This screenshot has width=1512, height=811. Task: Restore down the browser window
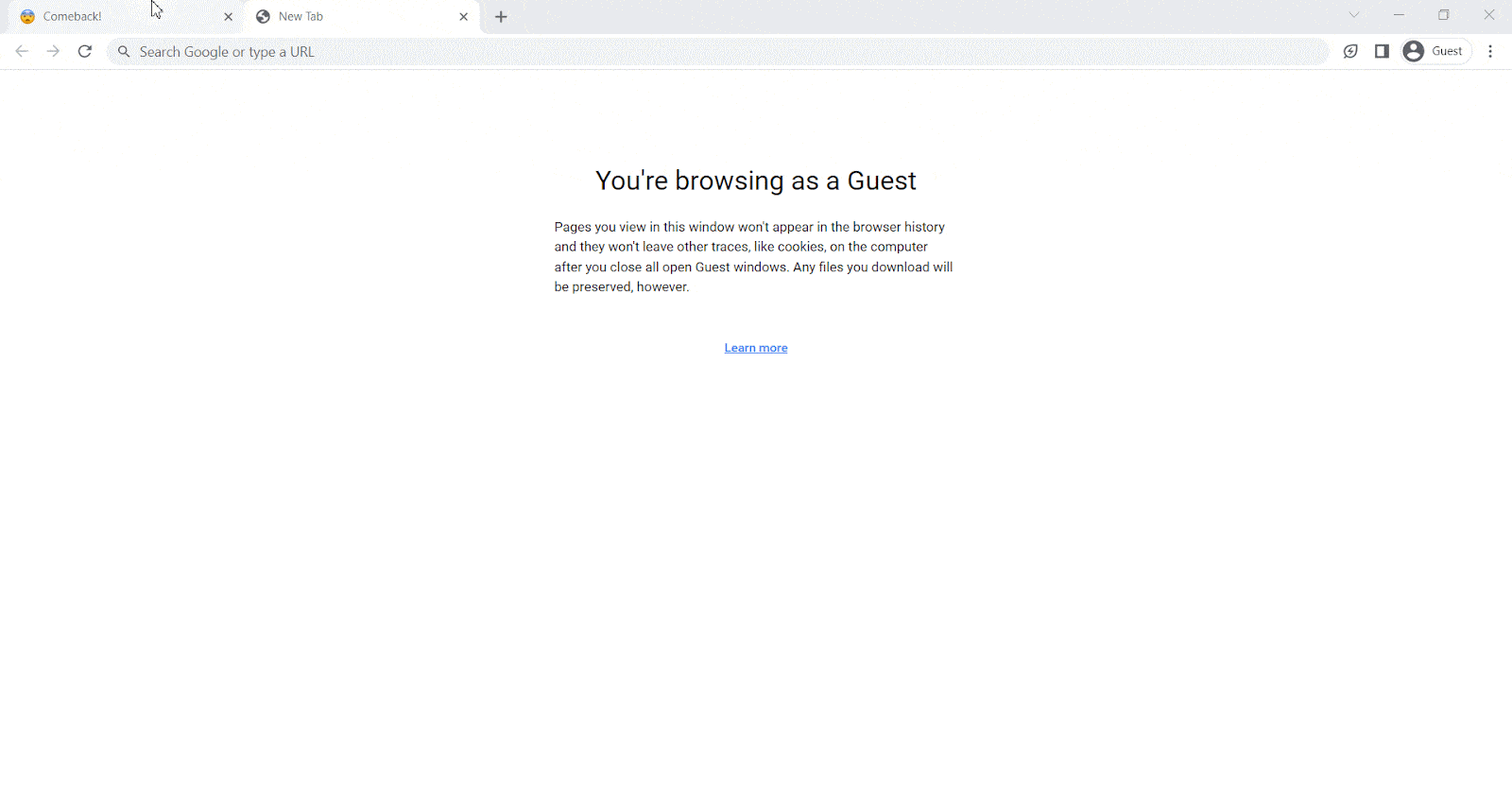pos(1444,15)
